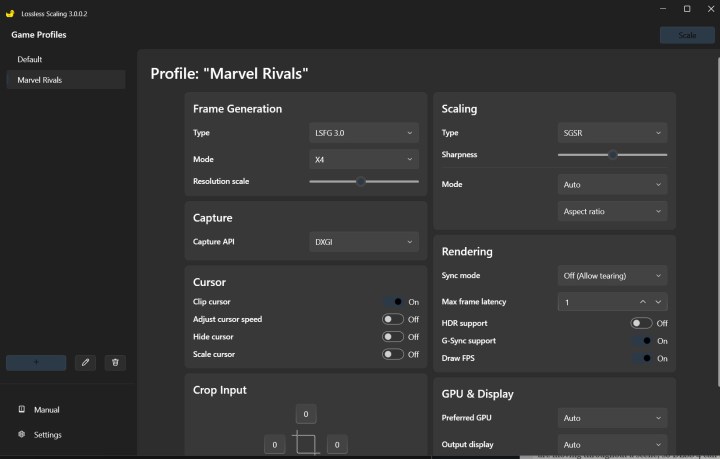Open the Frame Generation Type dropdown
720x459 pixels.
pyautogui.click(x=364, y=133)
